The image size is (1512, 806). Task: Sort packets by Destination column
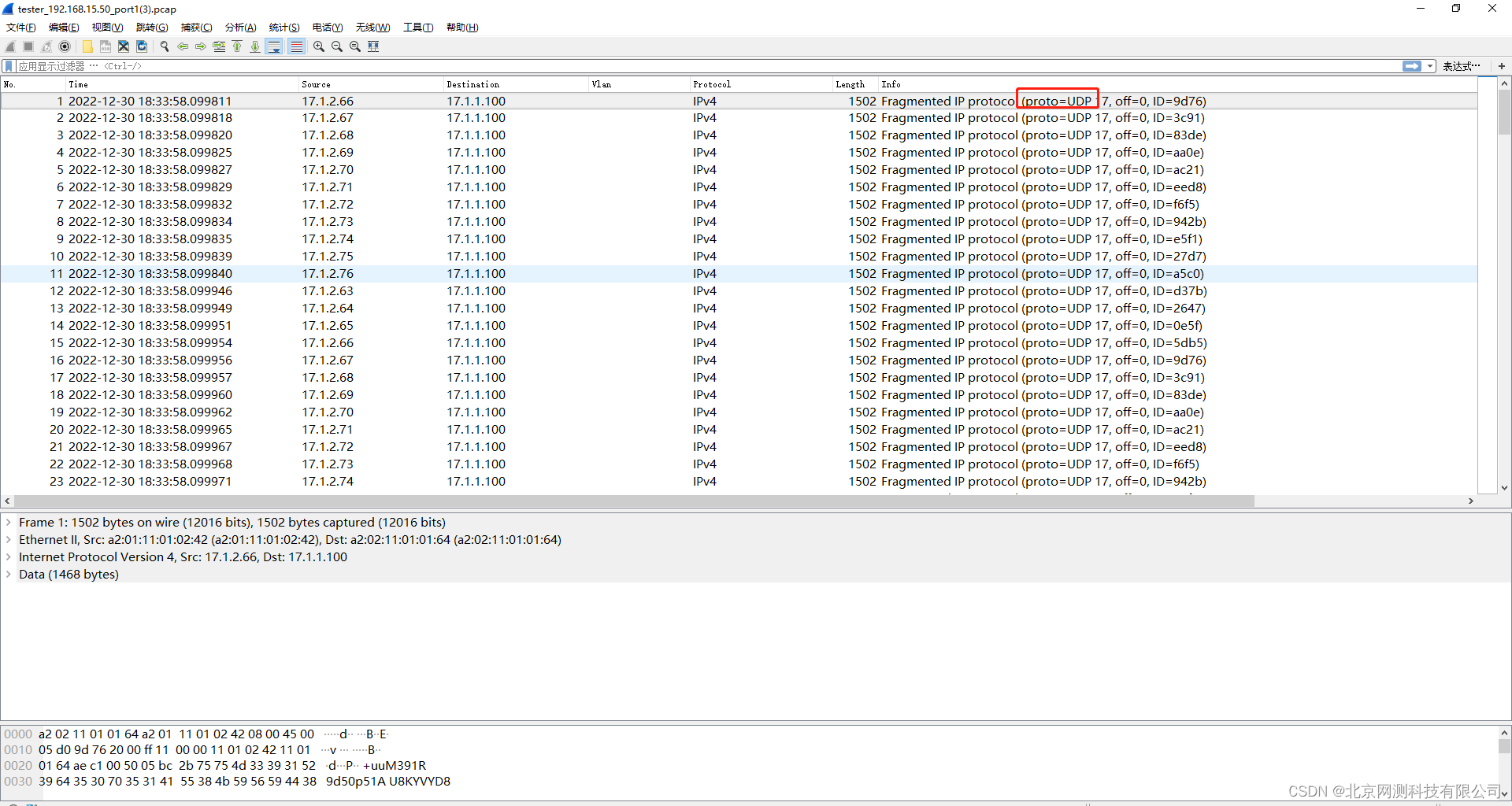tap(516, 84)
